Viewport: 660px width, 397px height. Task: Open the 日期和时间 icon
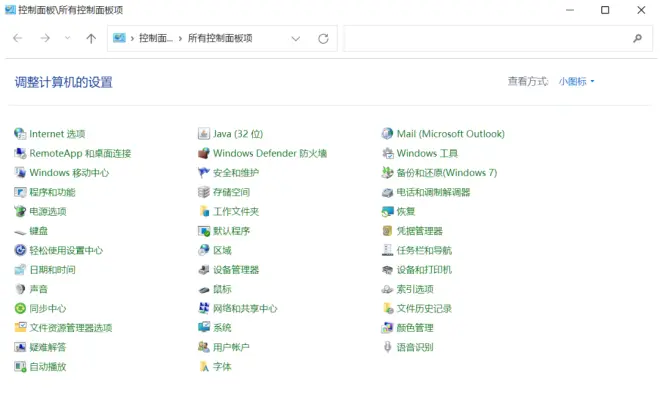click(x=20, y=269)
